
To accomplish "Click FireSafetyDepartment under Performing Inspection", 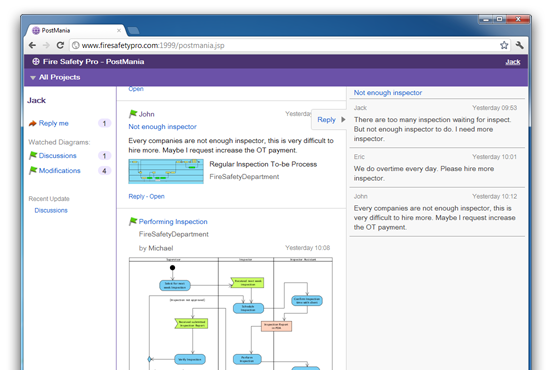I will pos(174,234).
